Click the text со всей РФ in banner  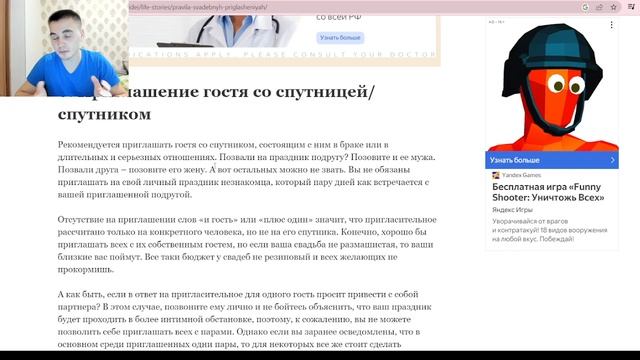(338, 17)
